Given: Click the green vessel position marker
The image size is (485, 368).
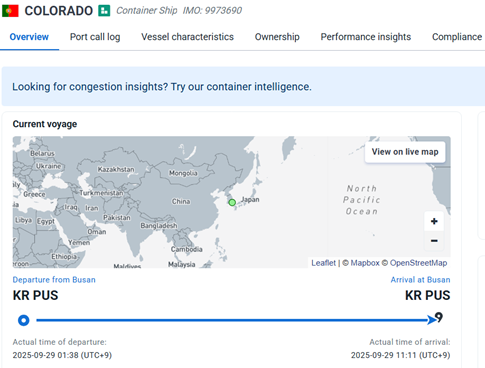Looking at the screenshot, I should pos(232,202).
